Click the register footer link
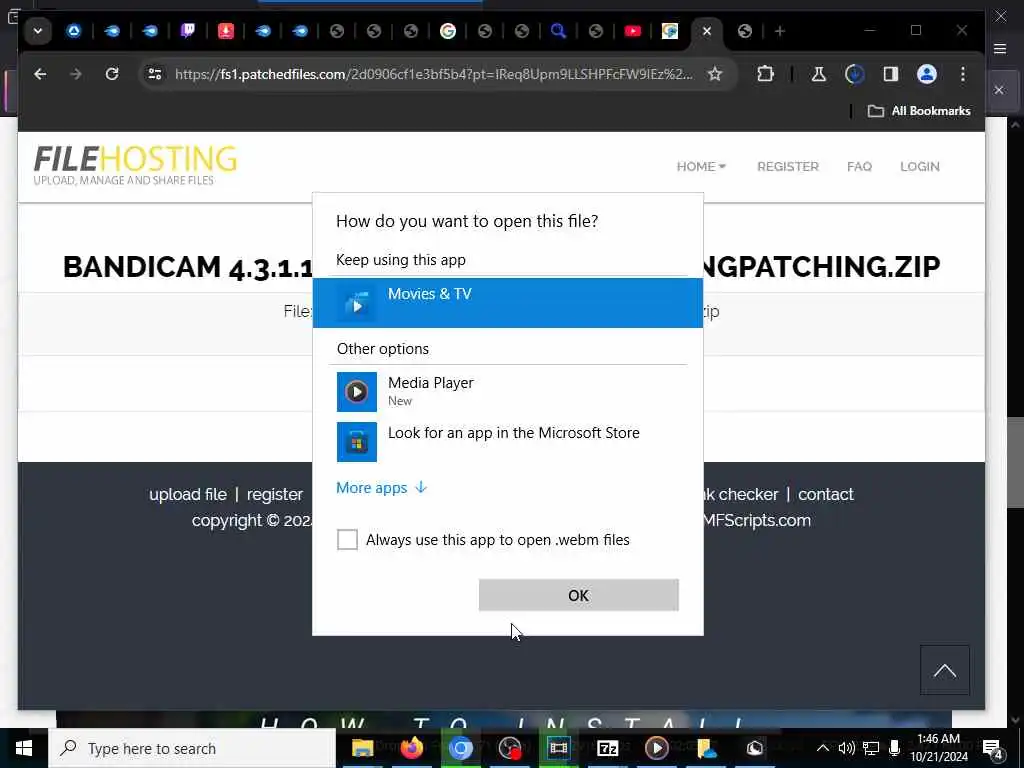The height and width of the screenshot is (768, 1024). (x=275, y=494)
